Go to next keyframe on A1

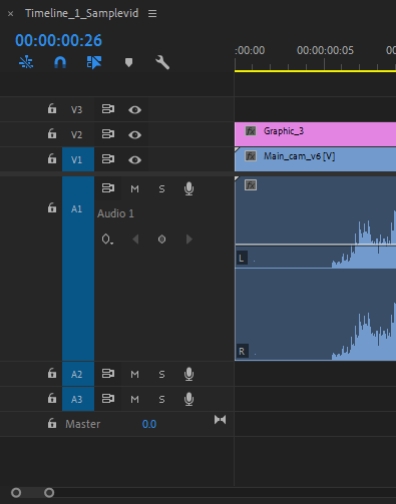189,239
